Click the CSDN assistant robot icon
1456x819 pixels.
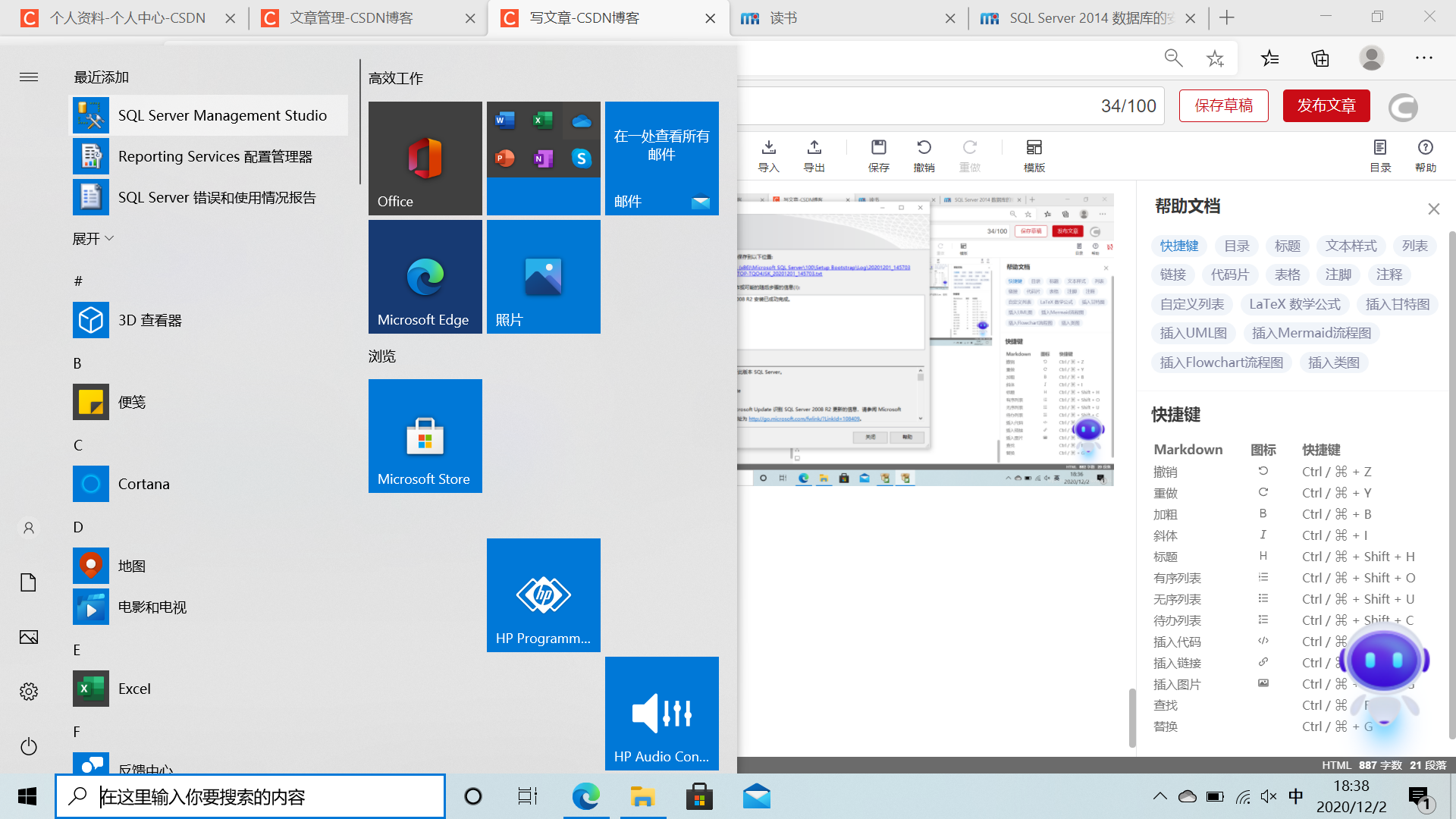coord(1385,673)
